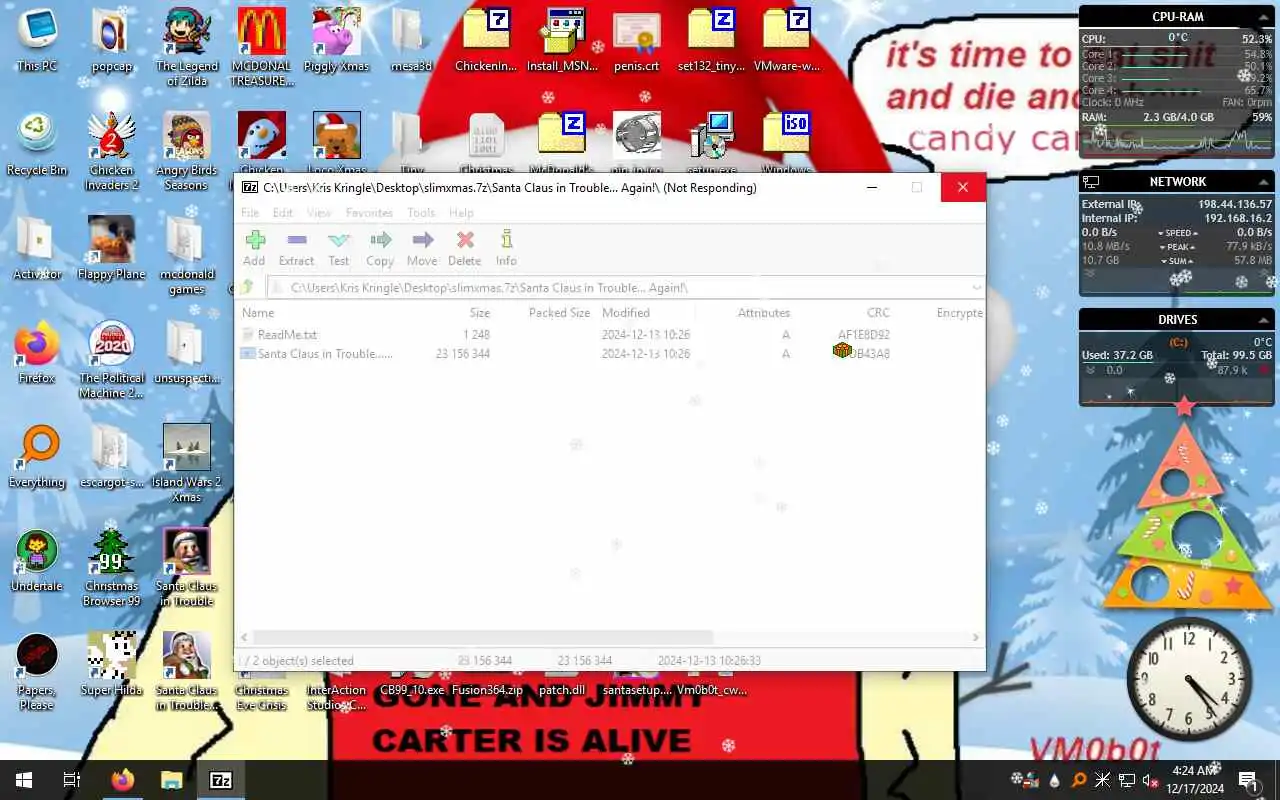The image size is (1280, 800).
Task: Open the notification center icon
Action: 1248,780
